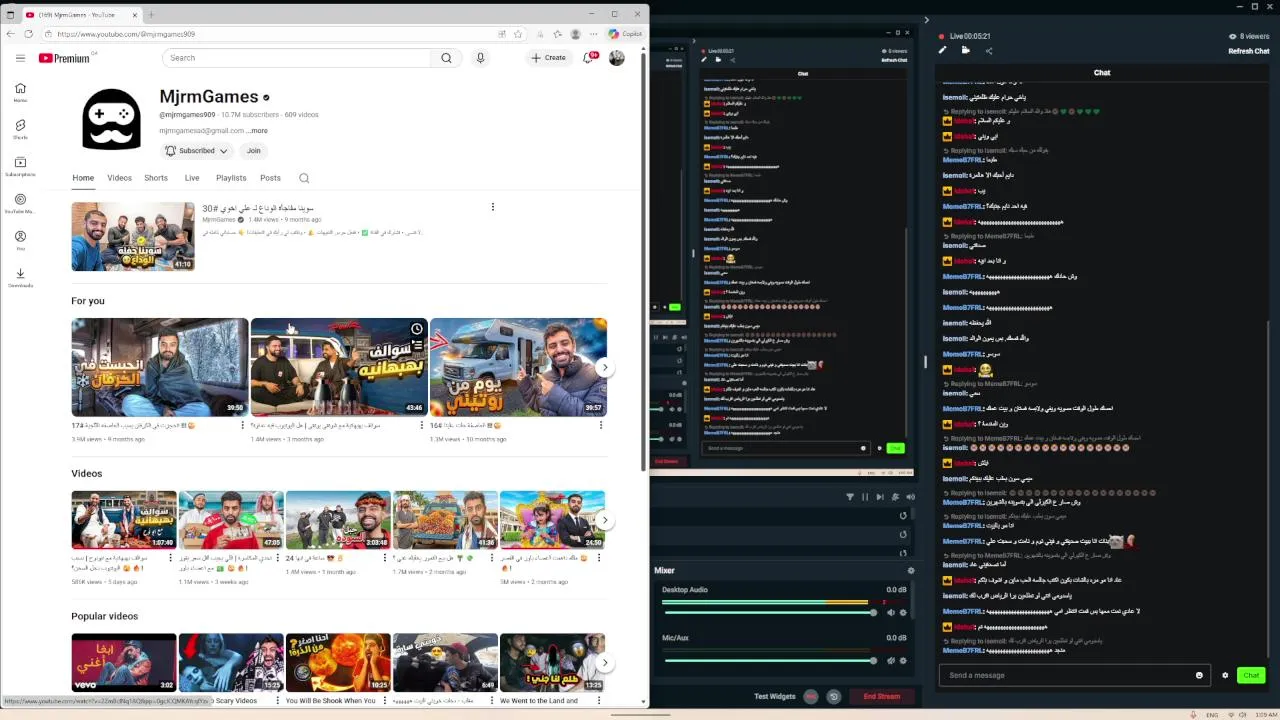Click Refresh Chat link
The image size is (1280, 720).
[x=1249, y=51]
